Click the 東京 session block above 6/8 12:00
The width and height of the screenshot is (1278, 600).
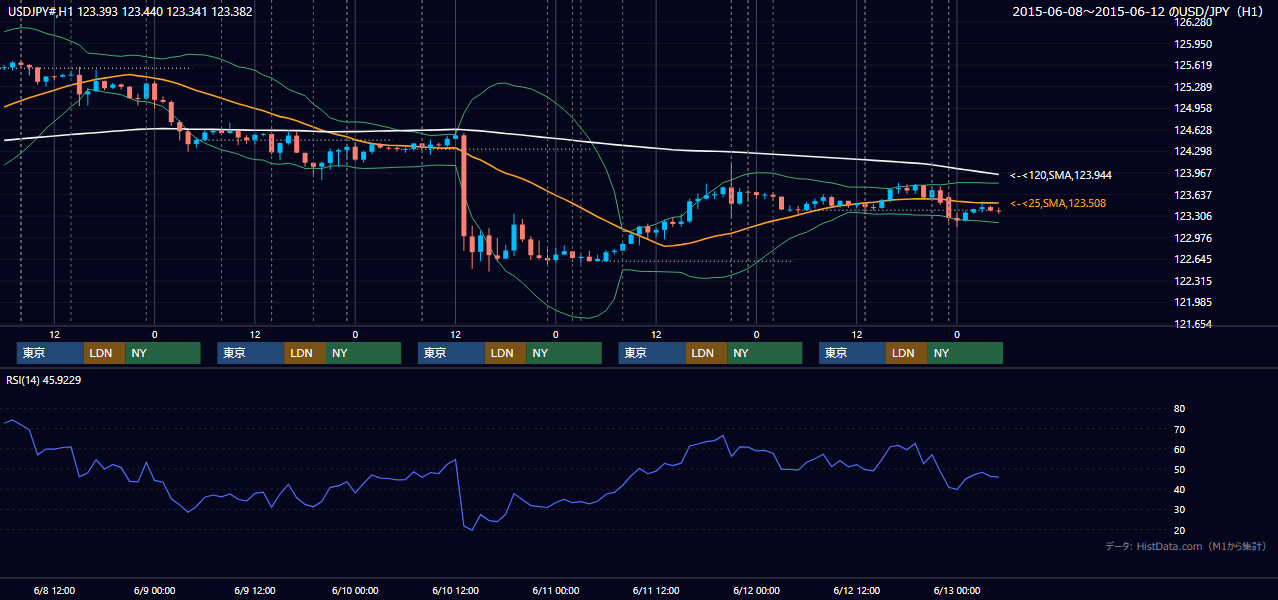coord(50,353)
